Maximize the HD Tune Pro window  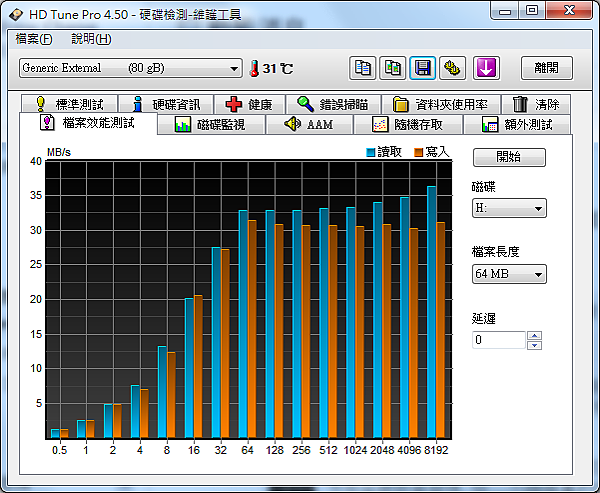click(532, 11)
